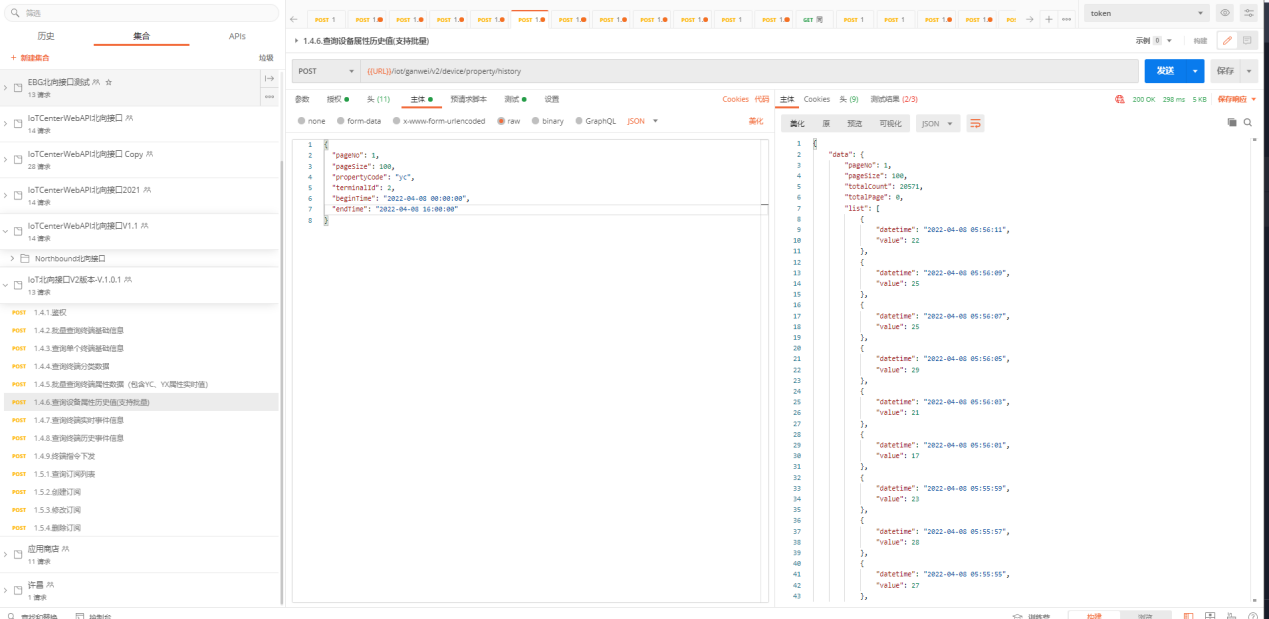The width and height of the screenshot is (1269, 619).
Task: Open the POST method dropdown
Action: pos(326,71)
